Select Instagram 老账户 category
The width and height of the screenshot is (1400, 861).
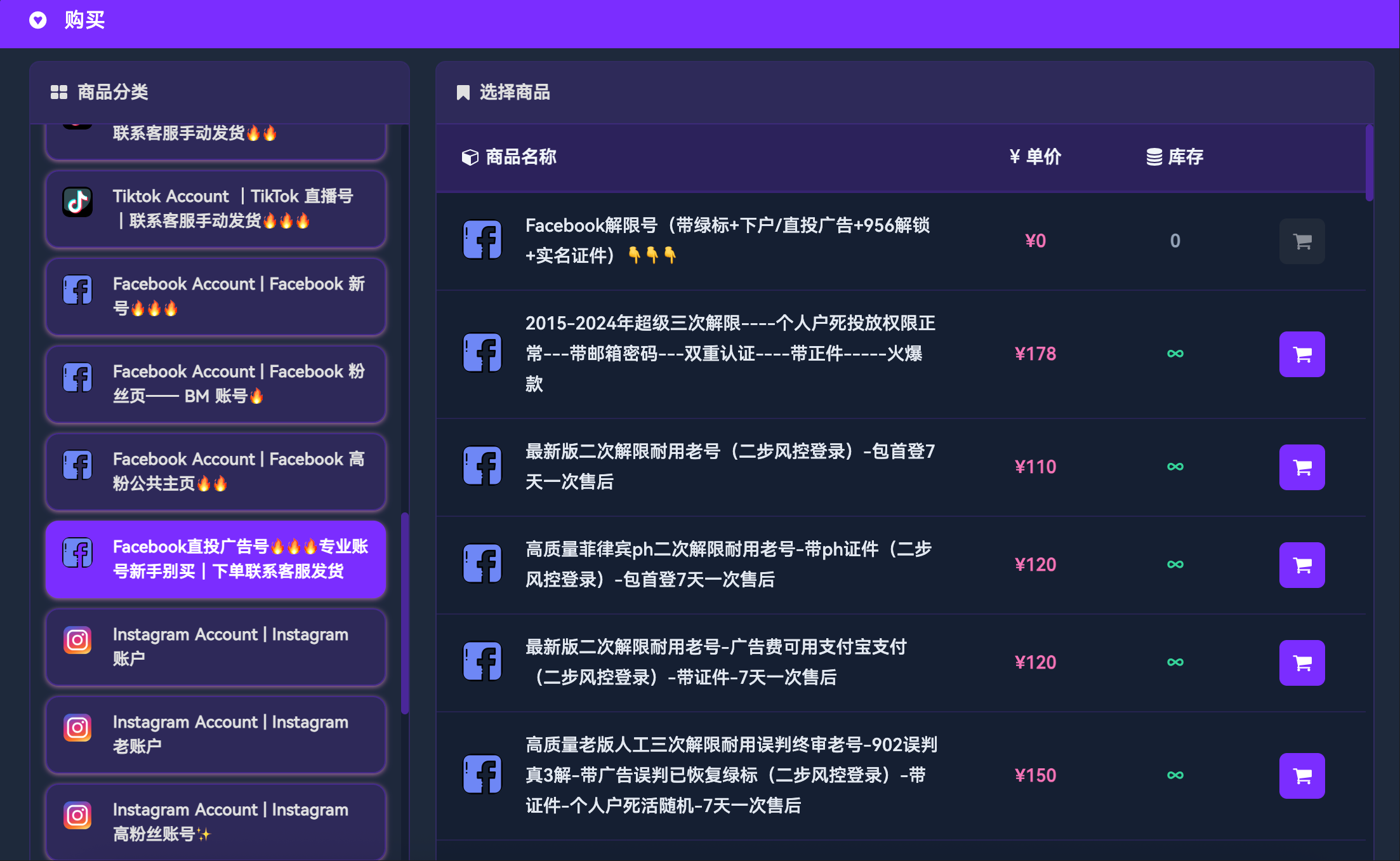[x=216, y=734]
